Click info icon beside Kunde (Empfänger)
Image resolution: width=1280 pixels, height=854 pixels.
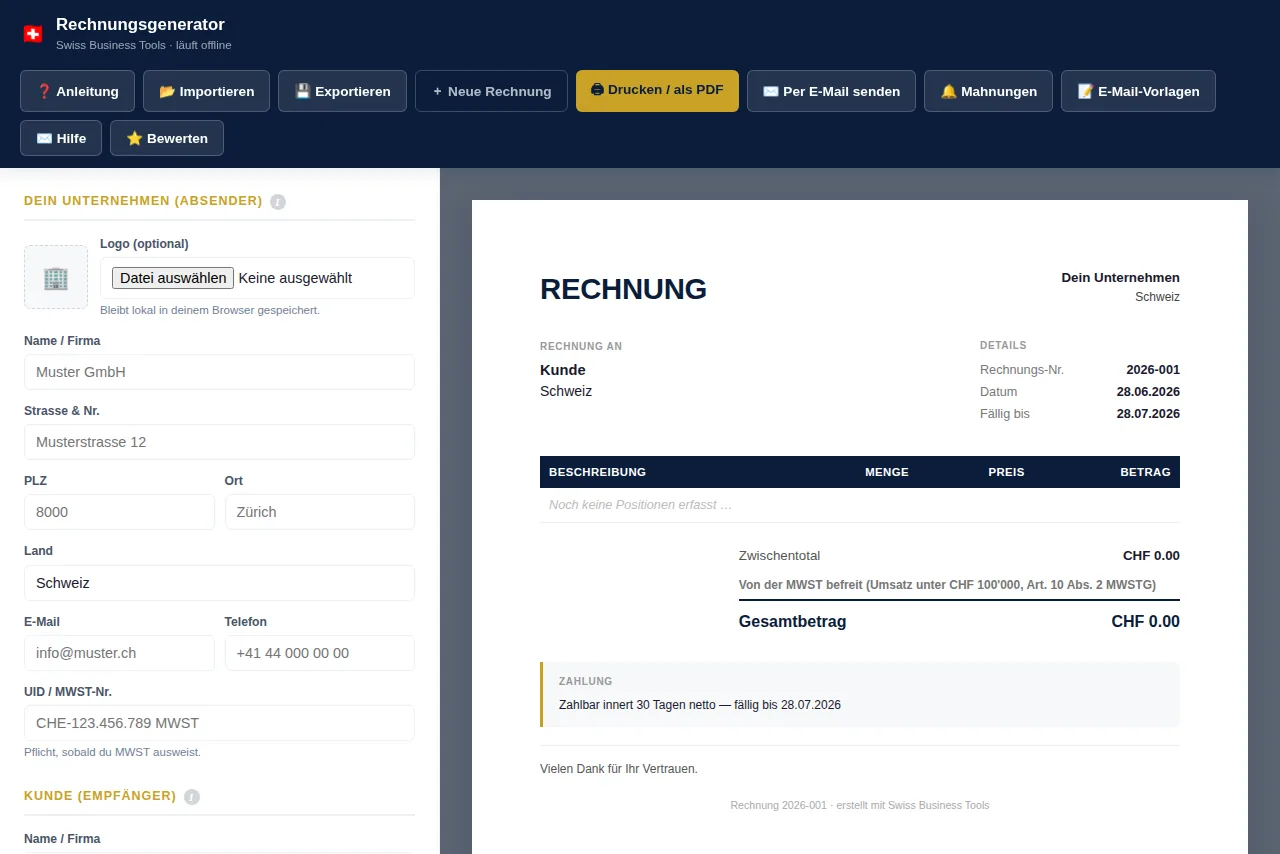point(192,797)
